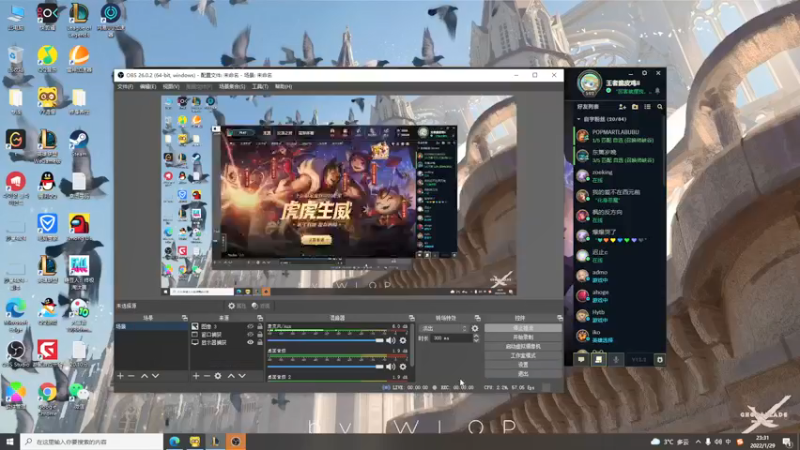
Task: Pop out the Scene Transitions dock panel
Action: coord(477,318)
